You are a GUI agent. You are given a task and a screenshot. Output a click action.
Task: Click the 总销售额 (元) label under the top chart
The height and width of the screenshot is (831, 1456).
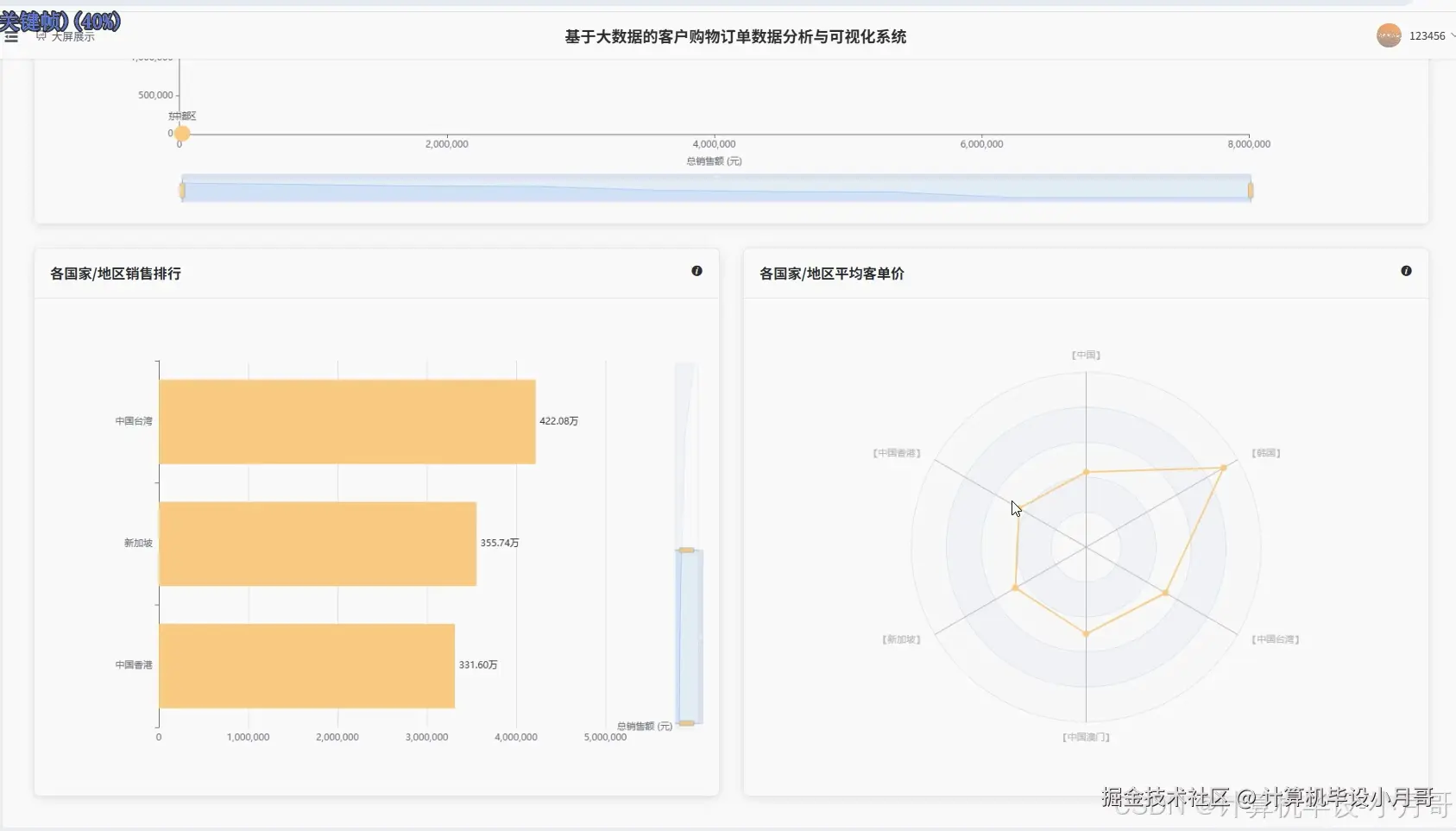[x=714, y=161]
